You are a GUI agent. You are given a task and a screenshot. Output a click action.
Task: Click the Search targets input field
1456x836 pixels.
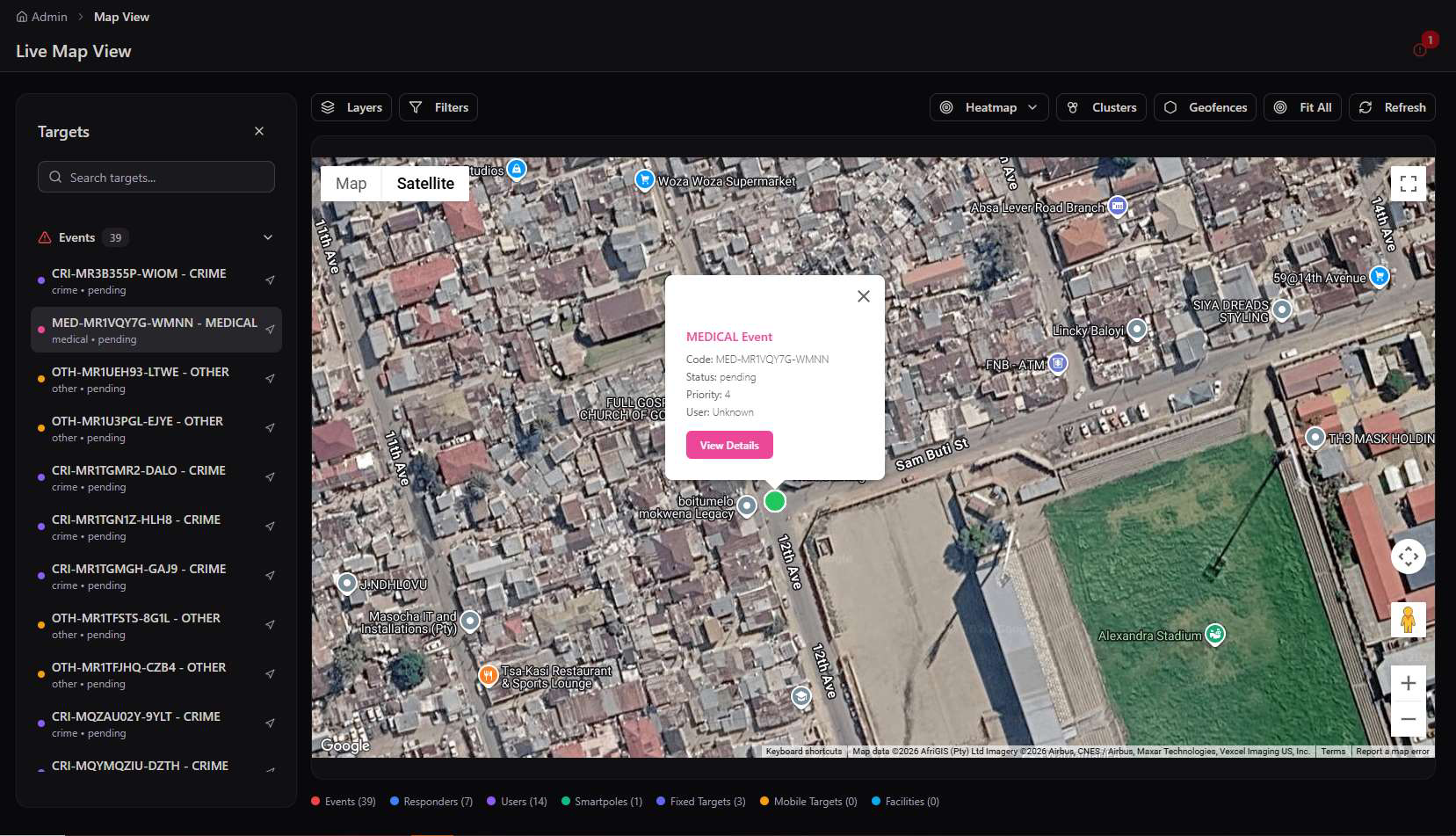[156, 177]
